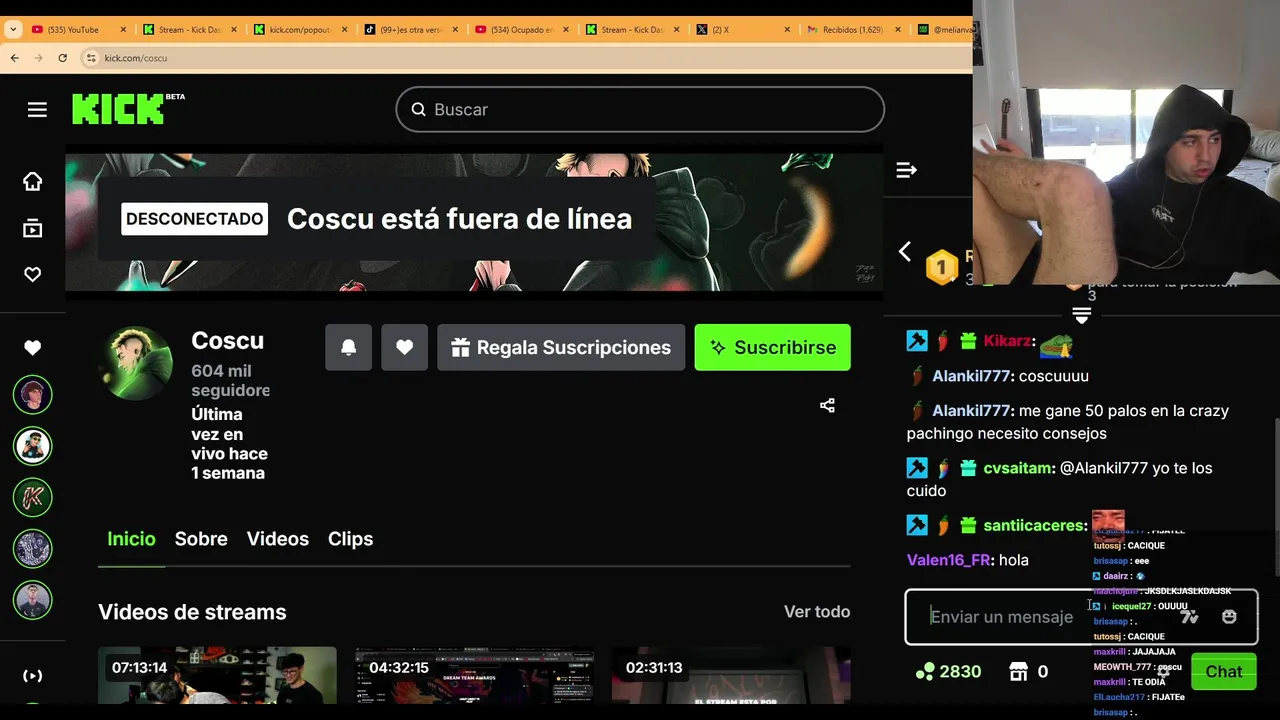Open Following outline heart icon in sidebar
This screenshot has height=720, width=1280.
tap(33, 274)
